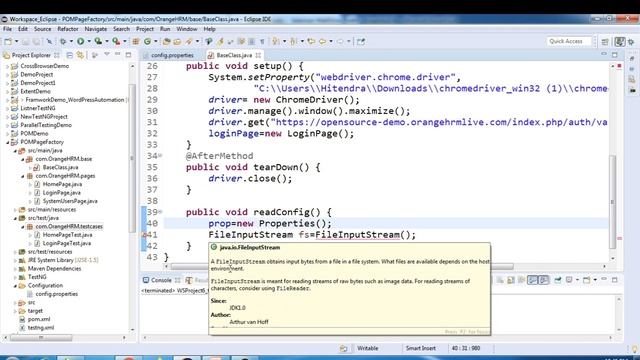Click the status bar icon beside Writable

click(343, 348)
